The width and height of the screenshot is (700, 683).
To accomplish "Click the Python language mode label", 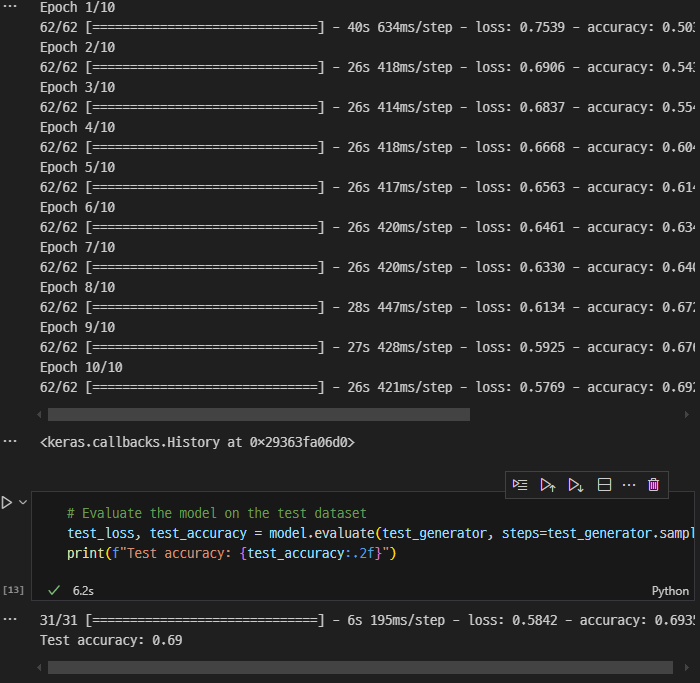I will click(670, 591).
